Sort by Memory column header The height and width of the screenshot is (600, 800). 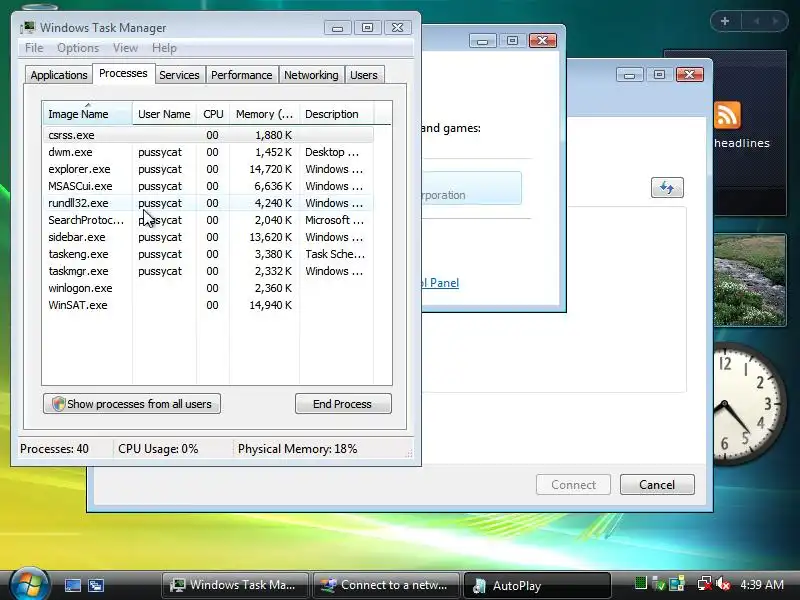264,114
